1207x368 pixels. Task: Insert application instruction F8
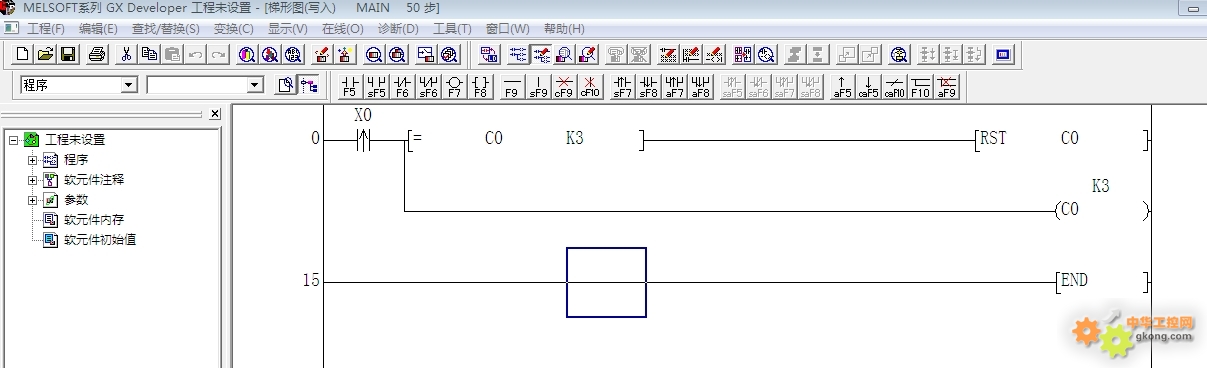pos(480,86)
